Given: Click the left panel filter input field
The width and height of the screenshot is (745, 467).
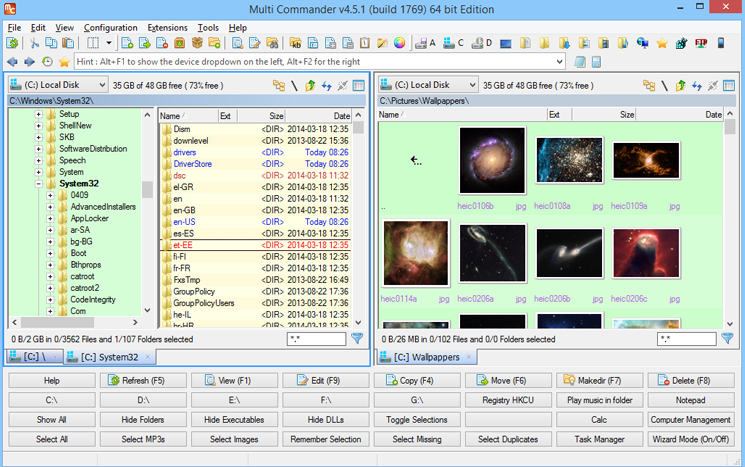Looking at the screenshot, I should click(316, 339).
